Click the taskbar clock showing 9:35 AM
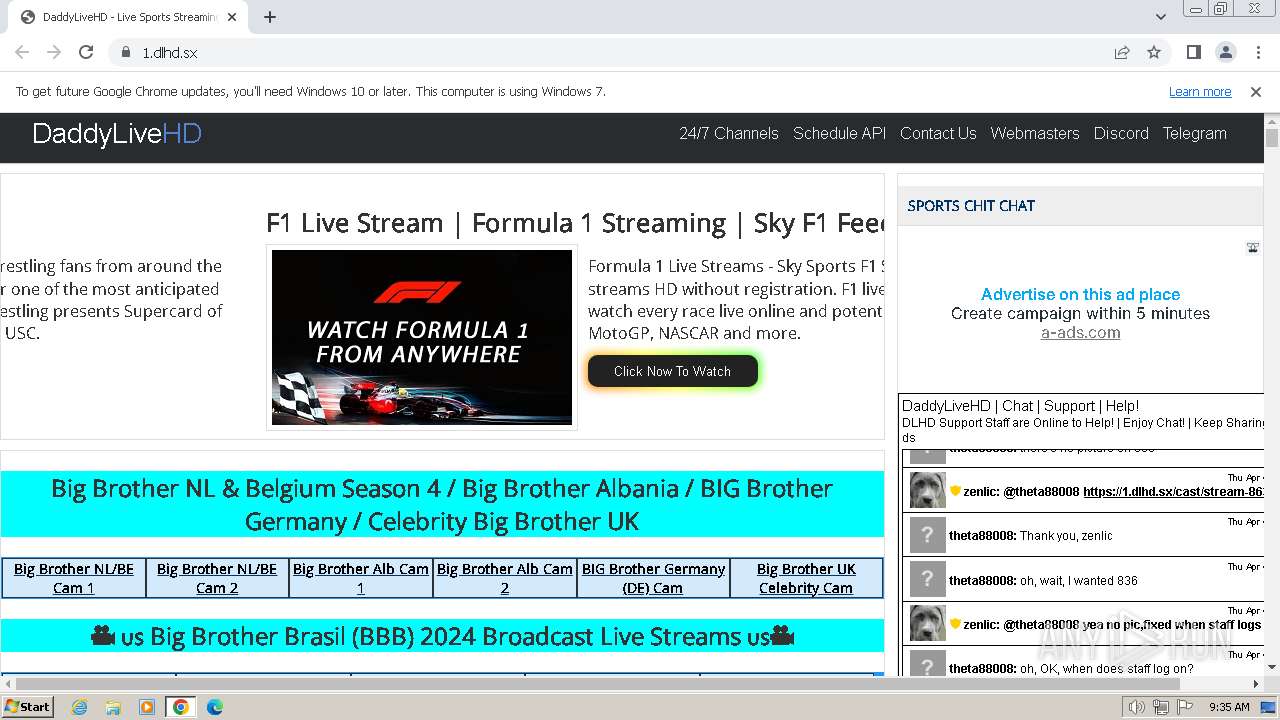The image size is (1280, 720). click(x=1229, y=707)
